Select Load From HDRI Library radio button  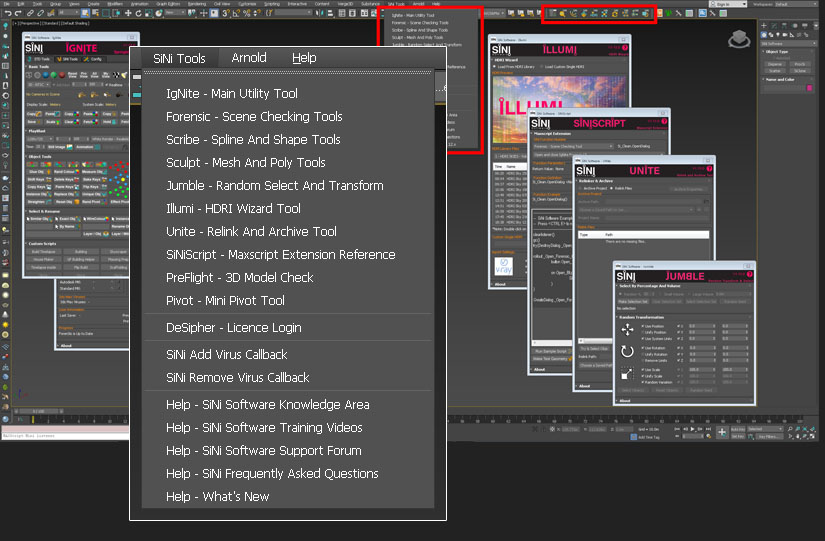[x=494, y=67]
